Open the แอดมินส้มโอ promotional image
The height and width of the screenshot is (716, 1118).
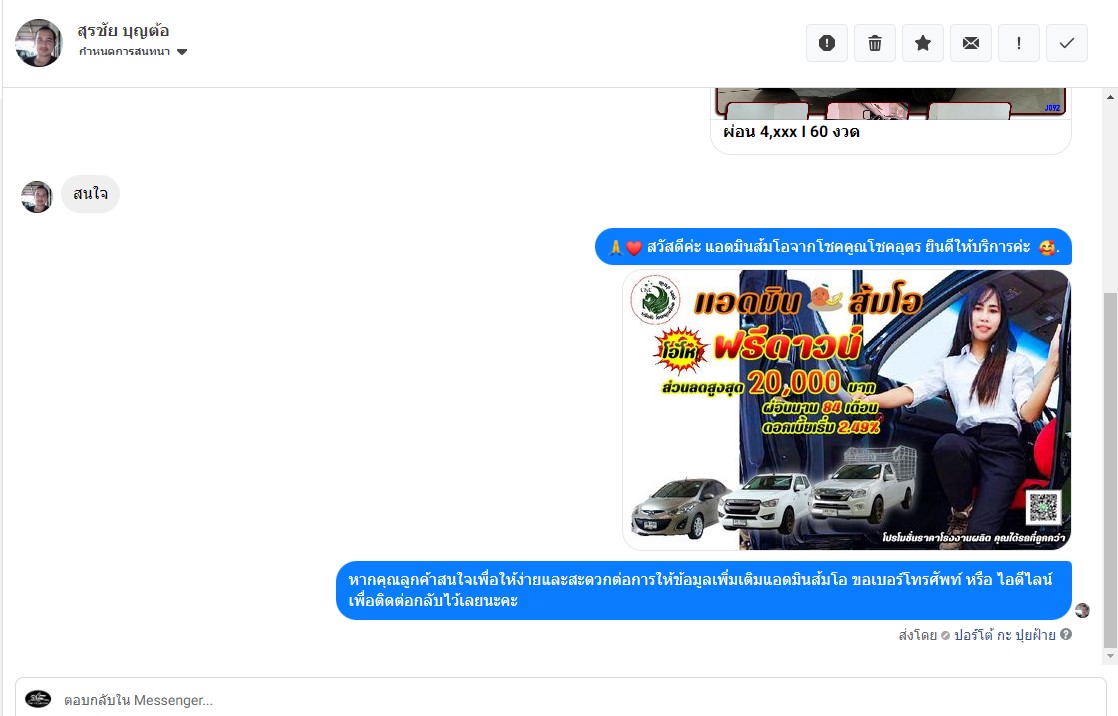coord(846,409)
